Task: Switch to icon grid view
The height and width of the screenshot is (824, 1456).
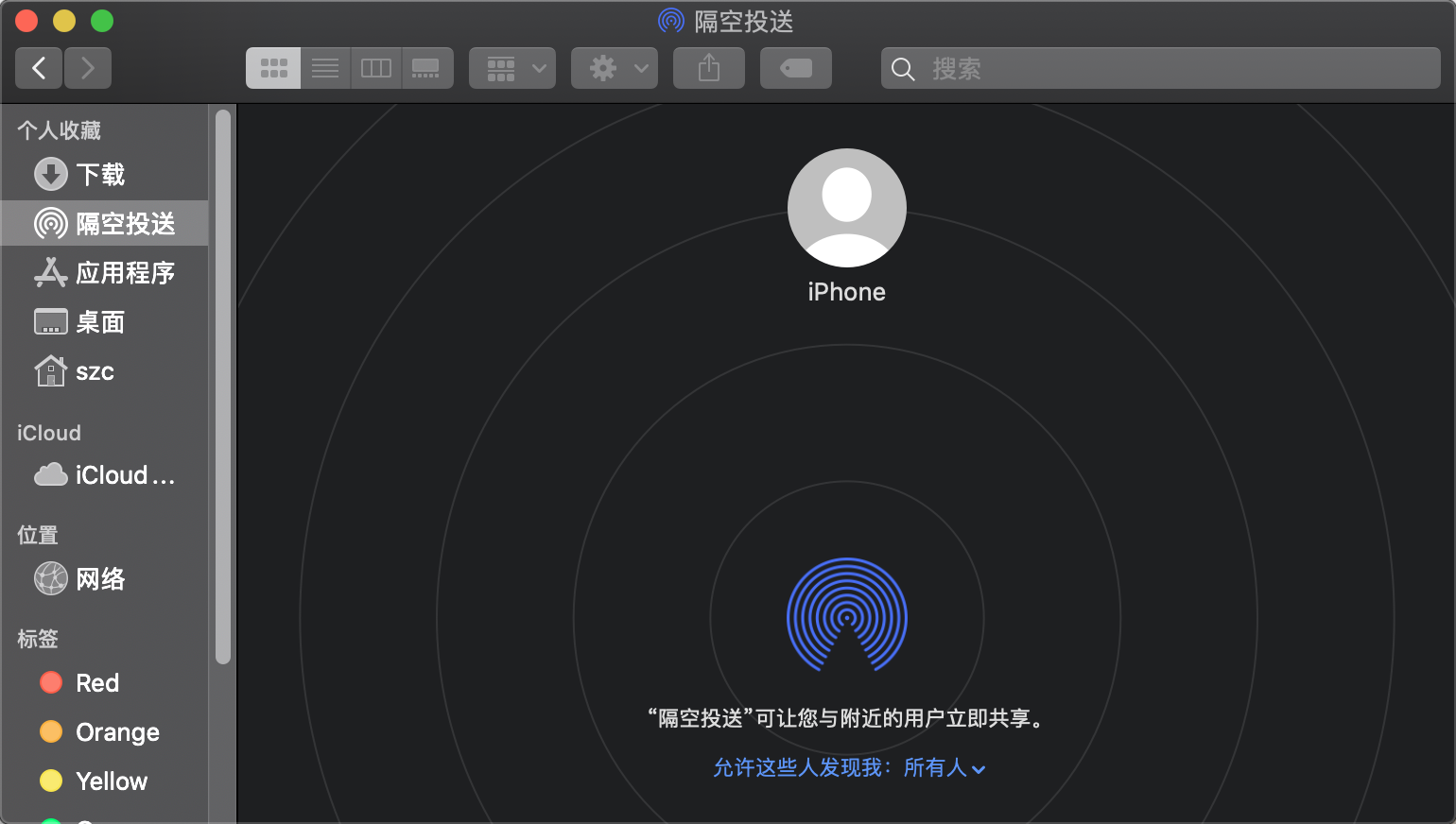Action: [273, 68]
